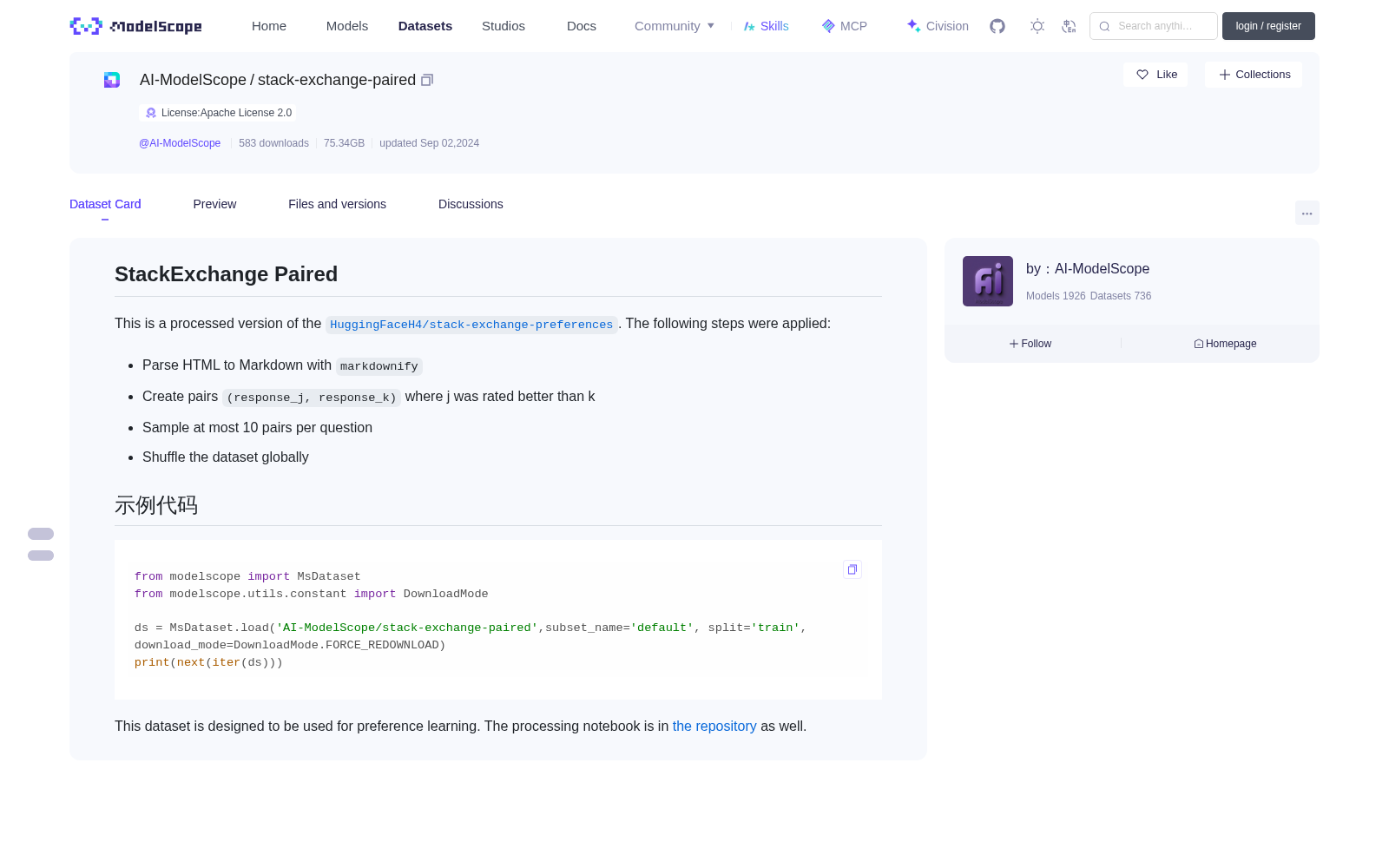Like this dataset

pos(1155,75)
